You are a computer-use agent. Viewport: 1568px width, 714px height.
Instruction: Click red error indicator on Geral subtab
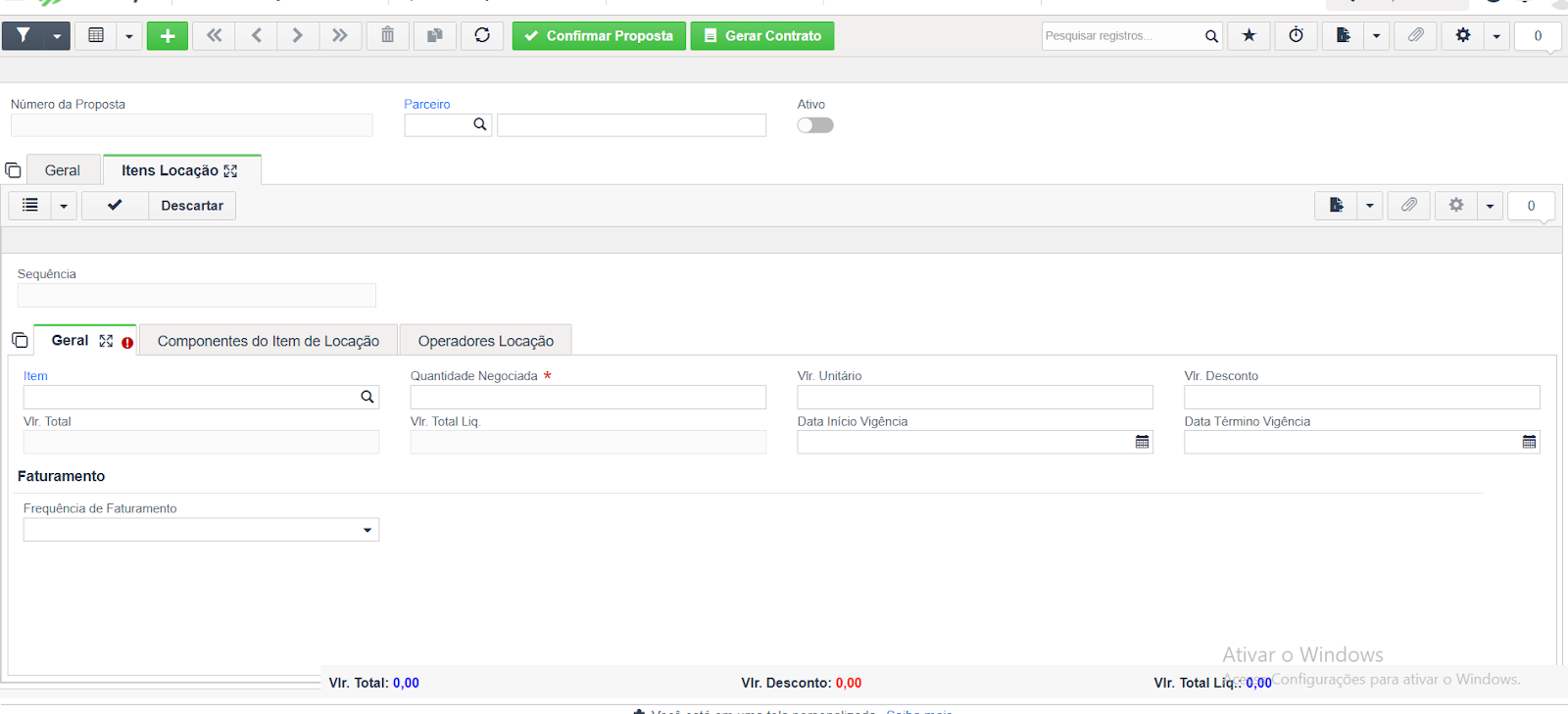[x=127, y=343]
